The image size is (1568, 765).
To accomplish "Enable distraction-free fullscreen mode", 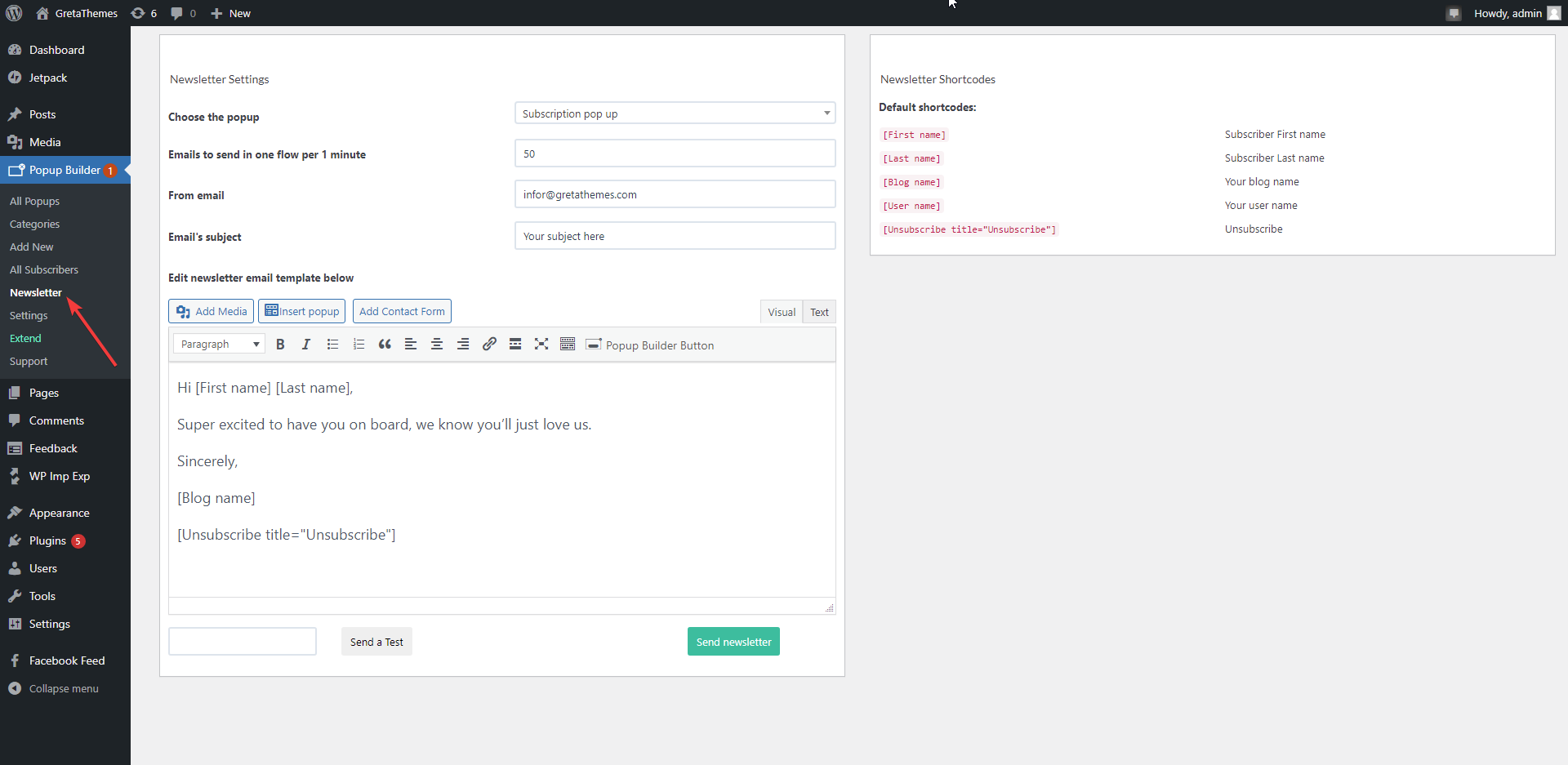I will click(541, 345).
